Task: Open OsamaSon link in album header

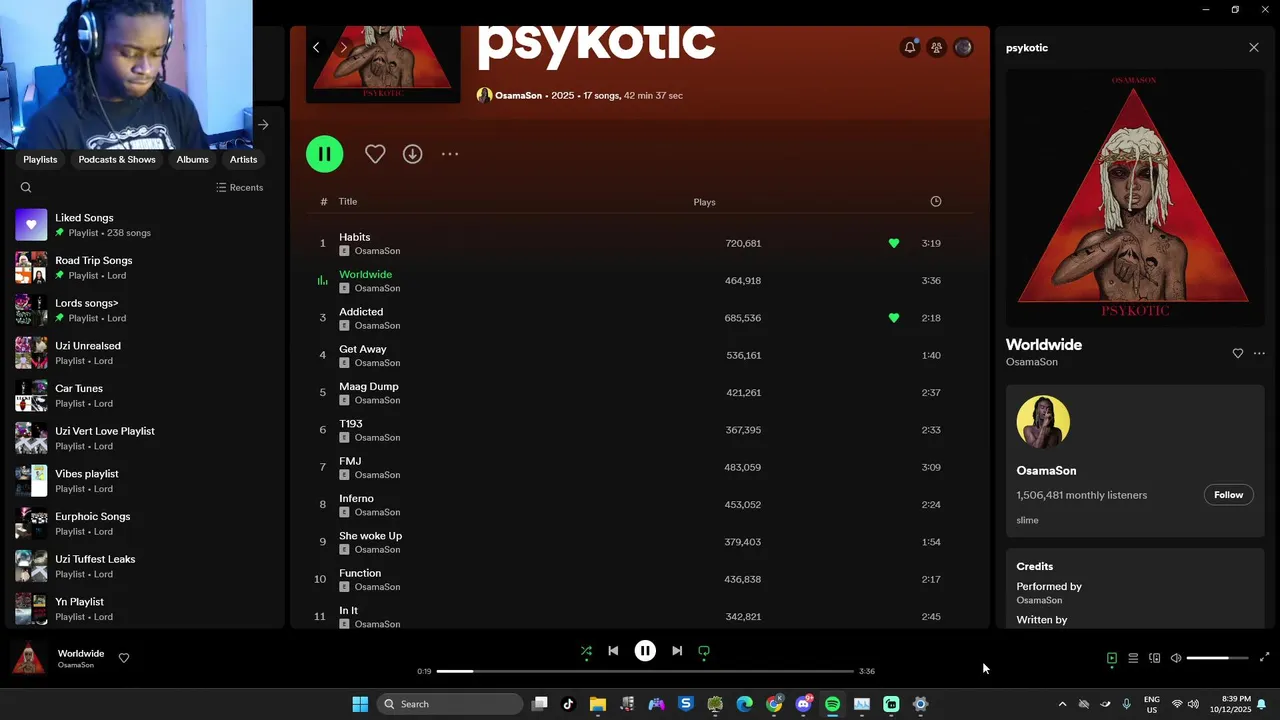Action: pyautogui.click(x=518, y=96)
